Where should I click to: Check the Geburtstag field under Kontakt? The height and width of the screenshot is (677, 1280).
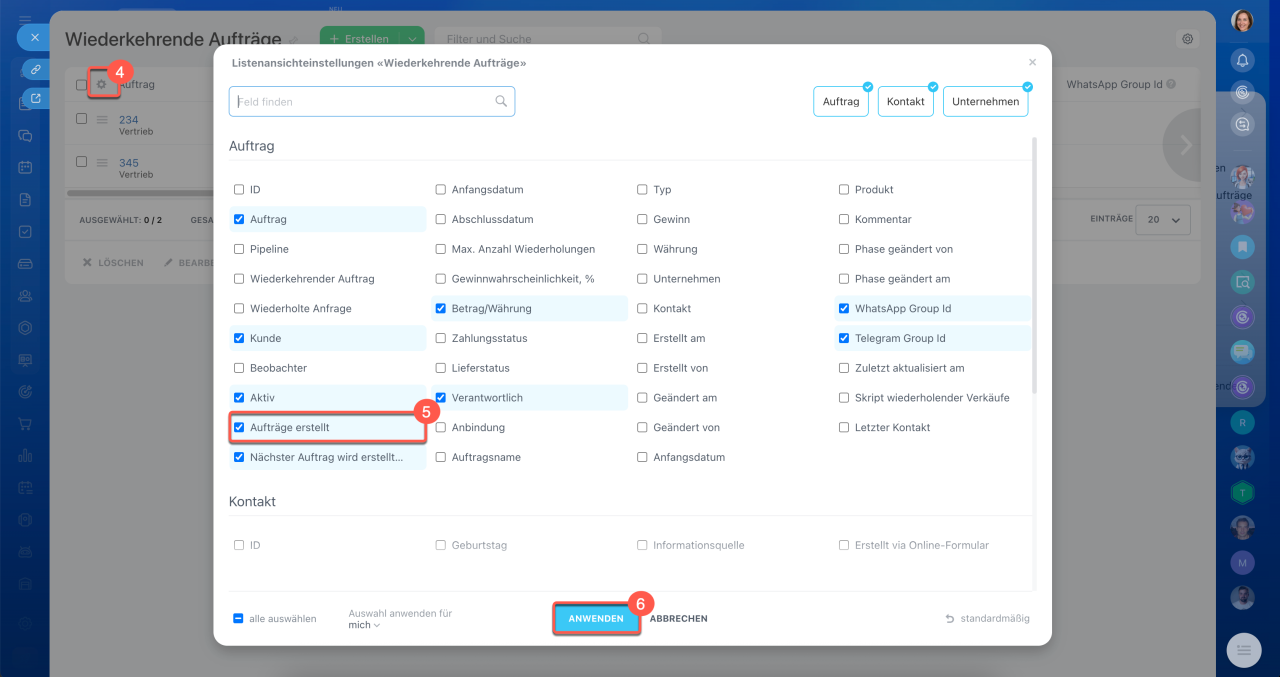[441, 545]
